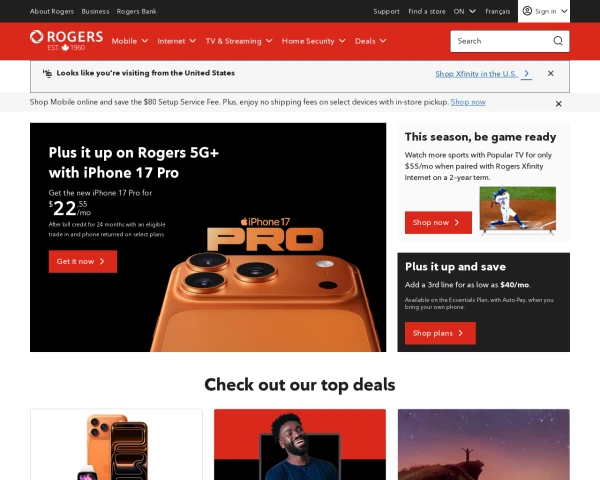The height and width of the screenshot is (480, 600).
Task: Open the ON province selector
Action: (x=465, y=11)
